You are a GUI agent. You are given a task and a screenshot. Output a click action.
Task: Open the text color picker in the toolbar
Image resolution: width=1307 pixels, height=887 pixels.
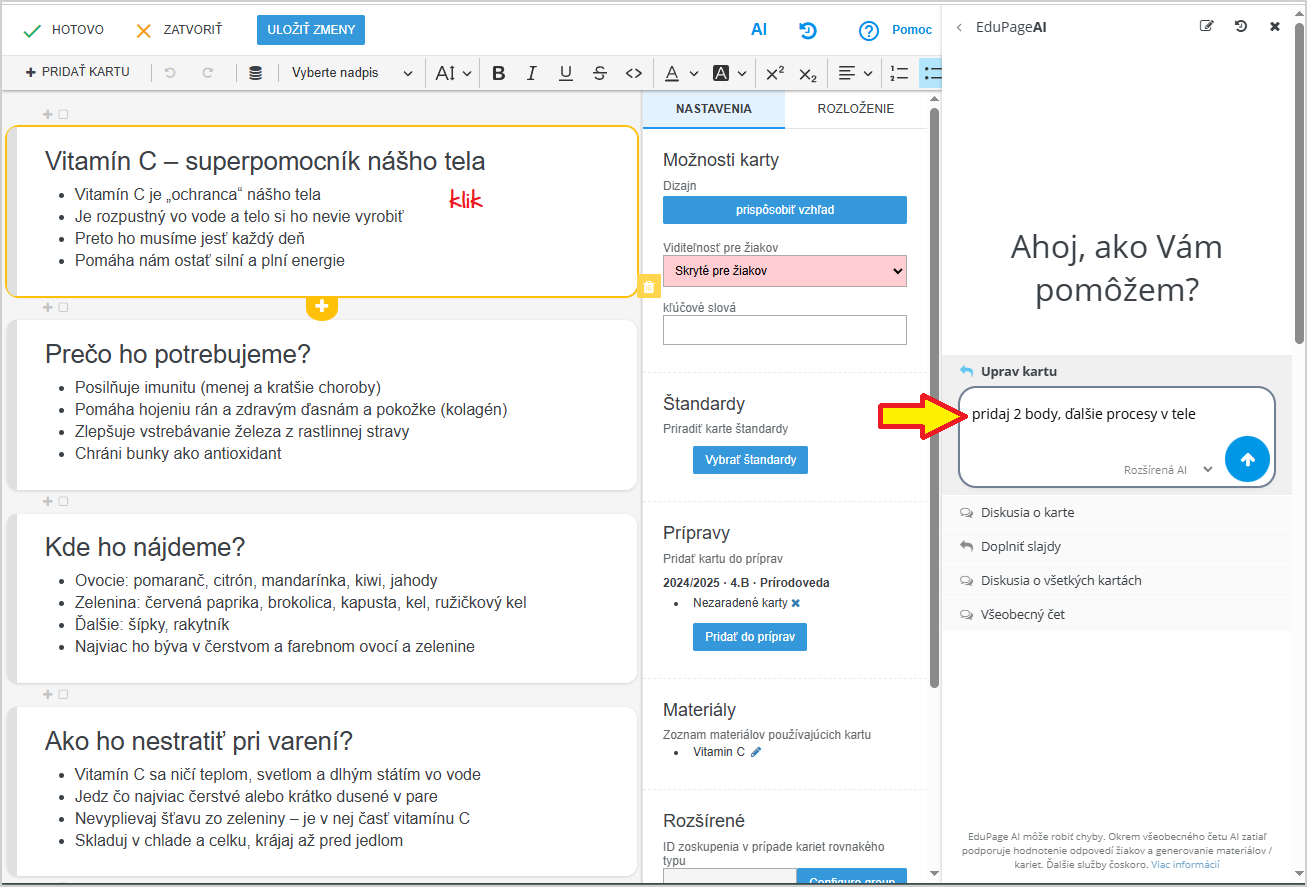click(x=681, y=73)
